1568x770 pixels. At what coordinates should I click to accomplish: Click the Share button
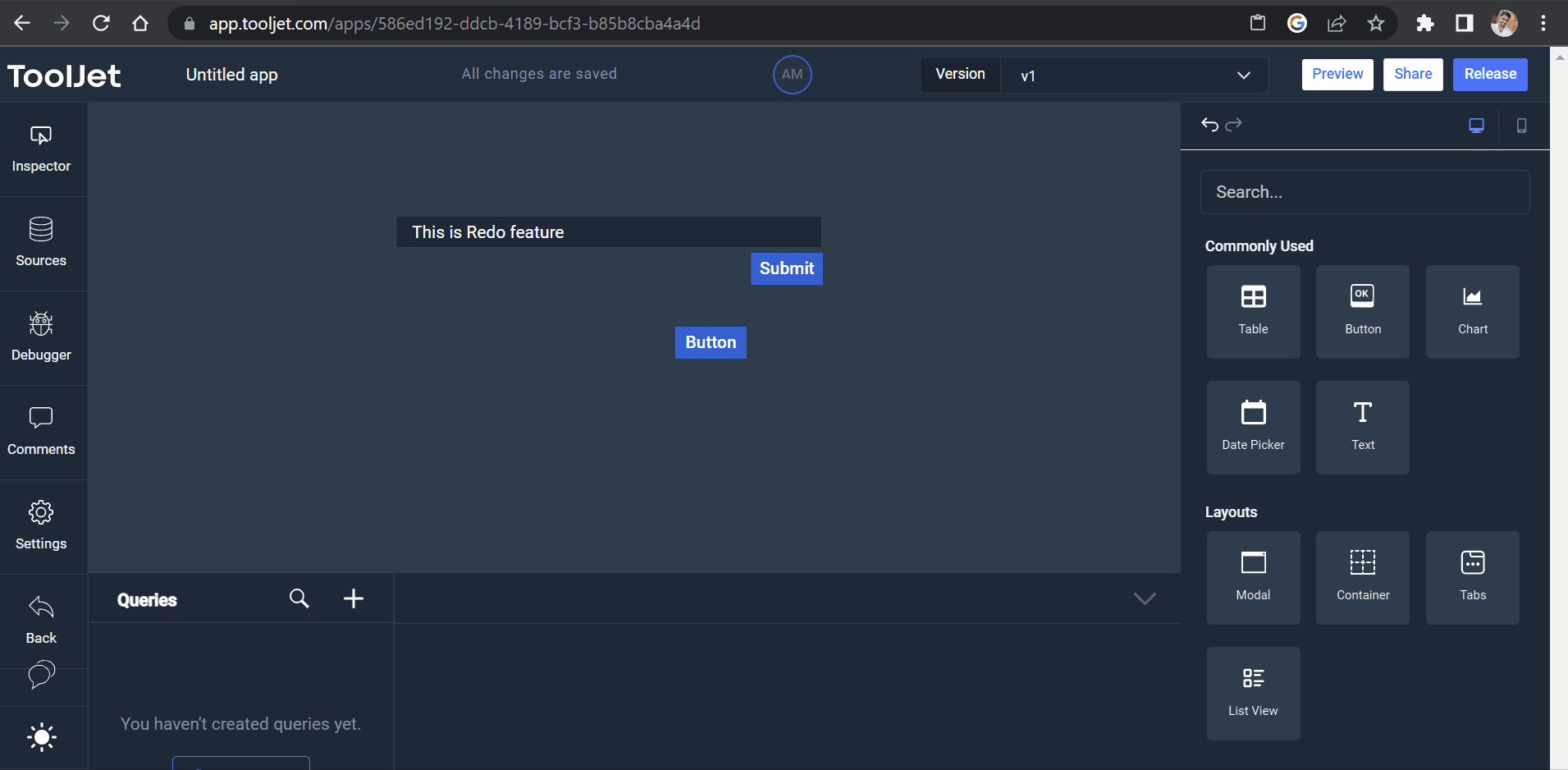pyautogui.click(x=1413, y=74)
